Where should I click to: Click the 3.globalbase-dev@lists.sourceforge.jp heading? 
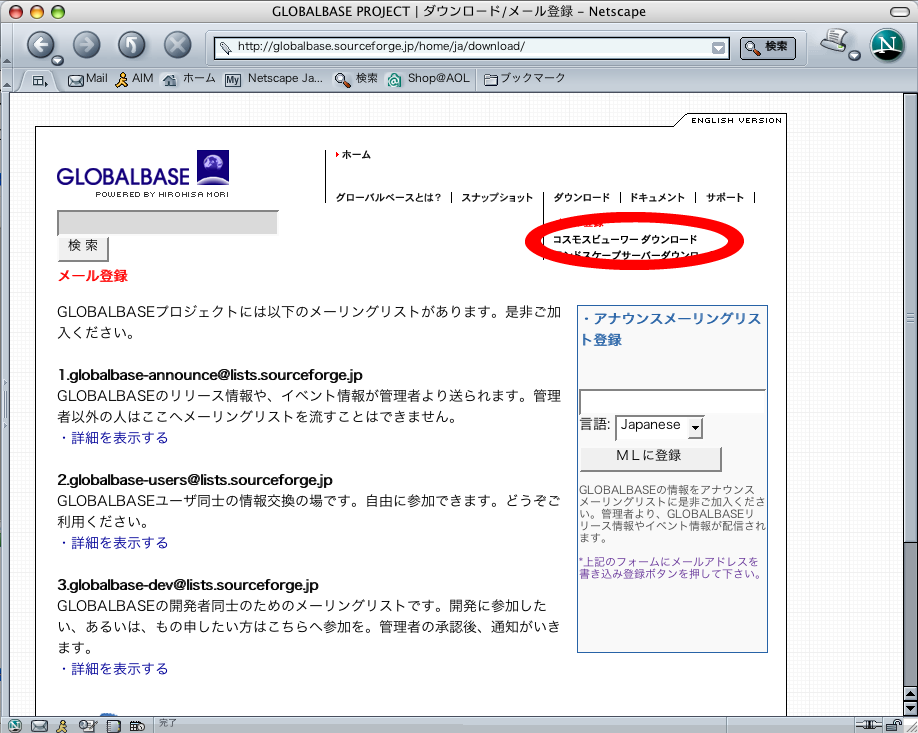(188, 585)
